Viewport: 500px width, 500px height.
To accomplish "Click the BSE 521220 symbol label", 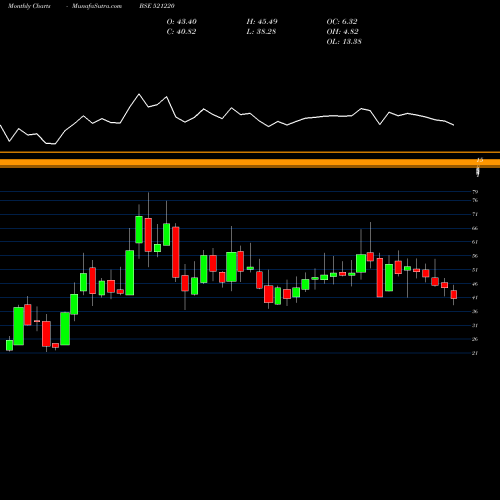I will click(157, 6).
